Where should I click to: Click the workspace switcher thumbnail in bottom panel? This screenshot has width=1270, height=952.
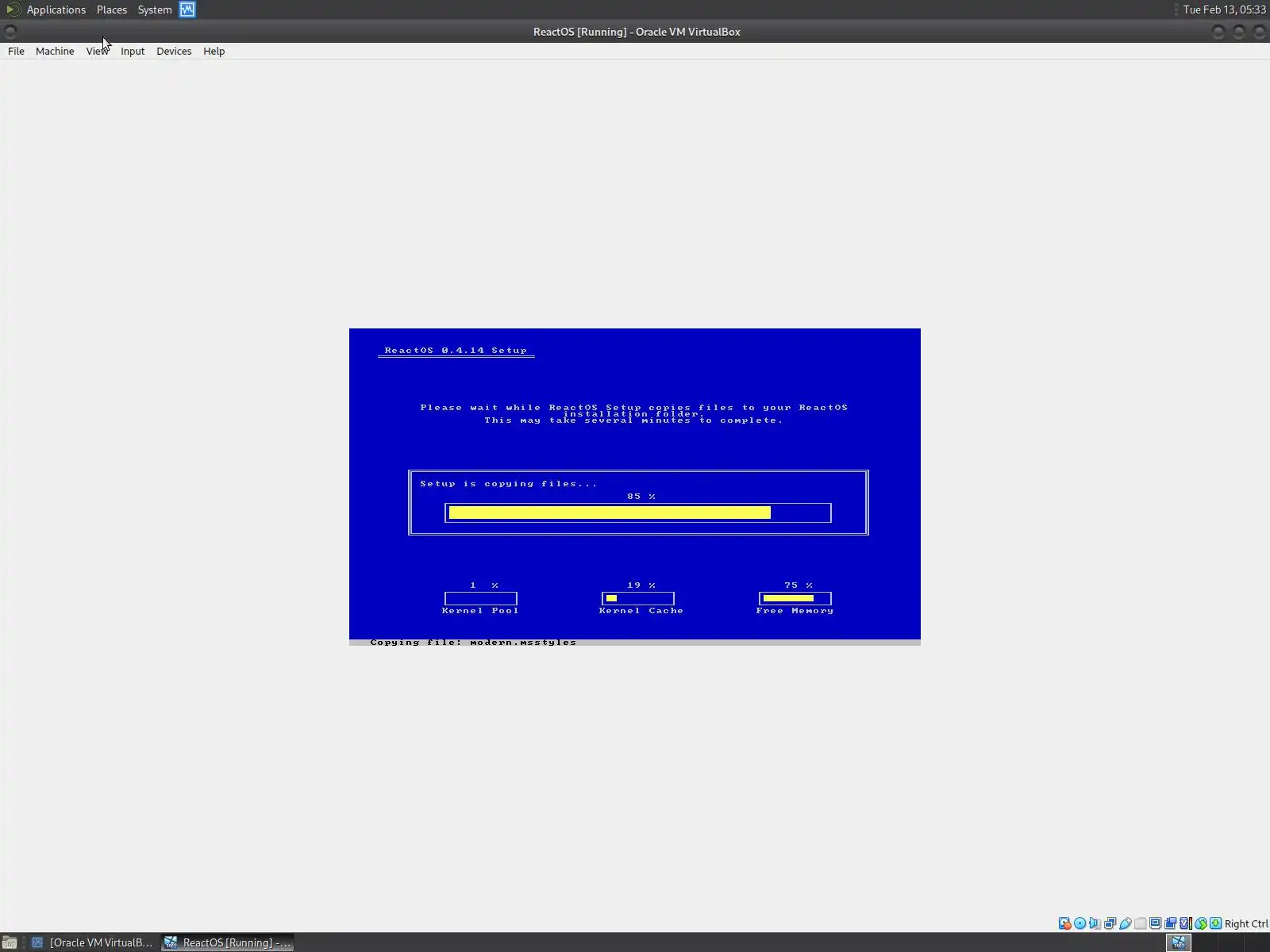point(1179,942)
